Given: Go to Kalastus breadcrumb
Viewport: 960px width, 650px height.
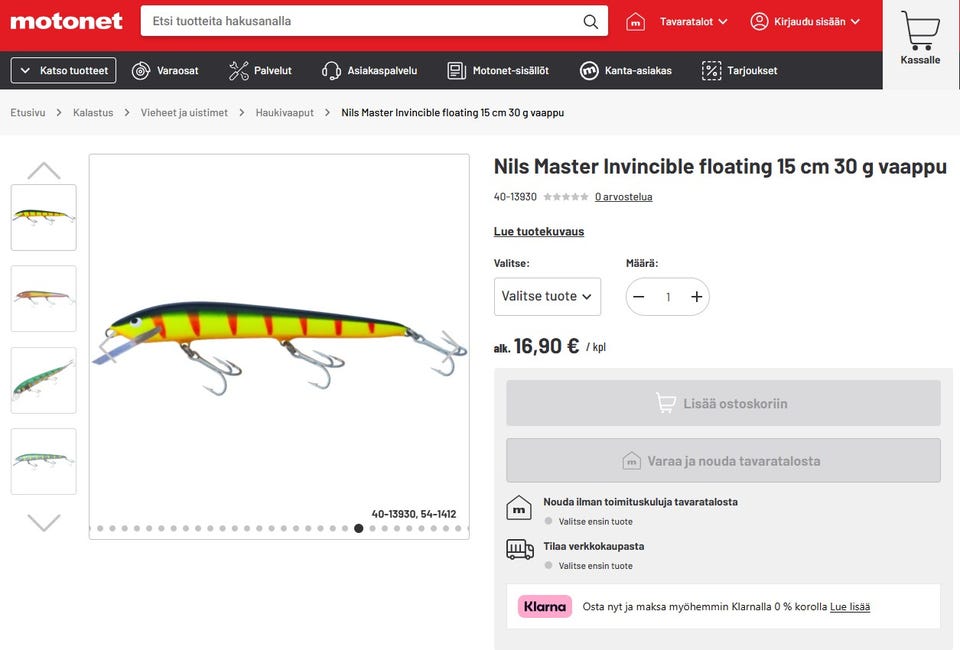Looking at the screenshot, I should [93, 113].
